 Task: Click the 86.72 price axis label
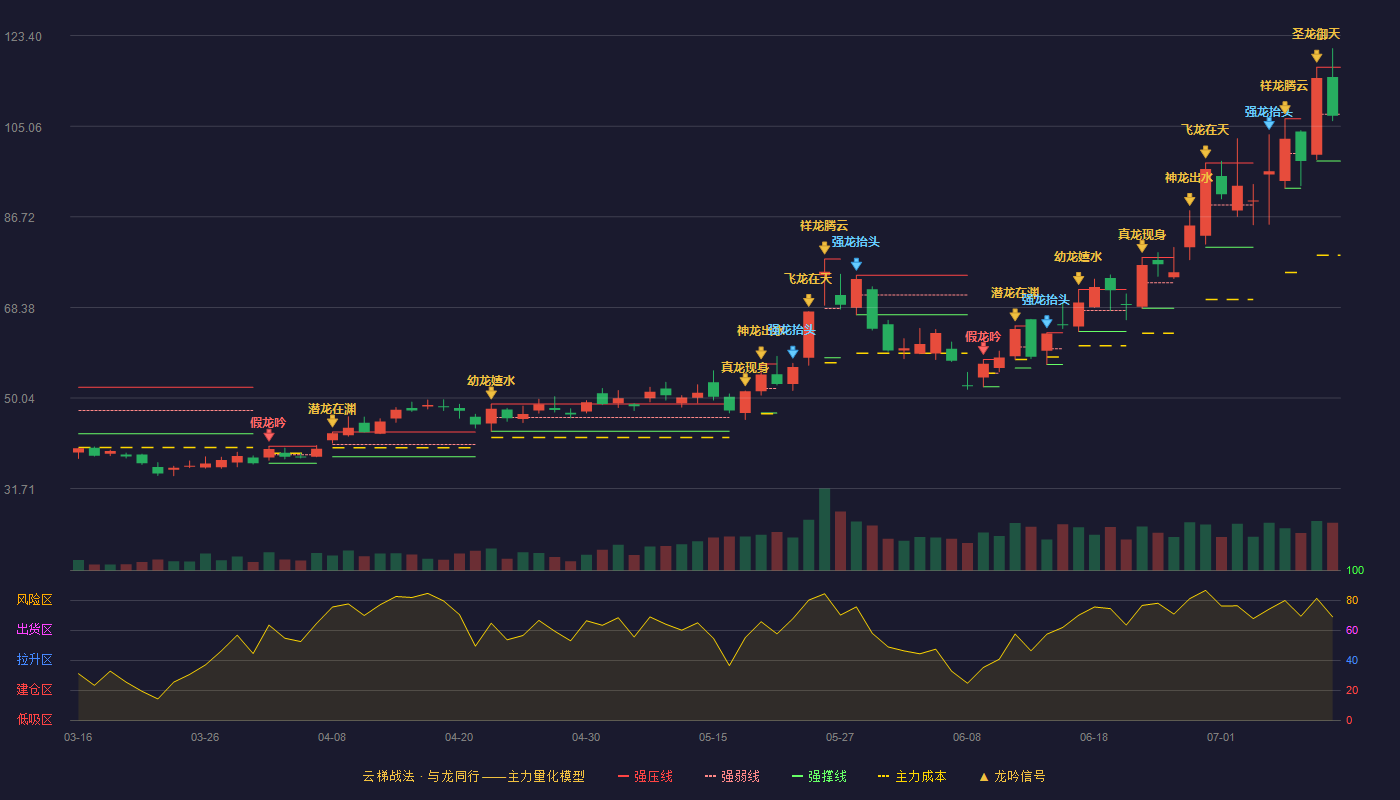tap(20, 217)
